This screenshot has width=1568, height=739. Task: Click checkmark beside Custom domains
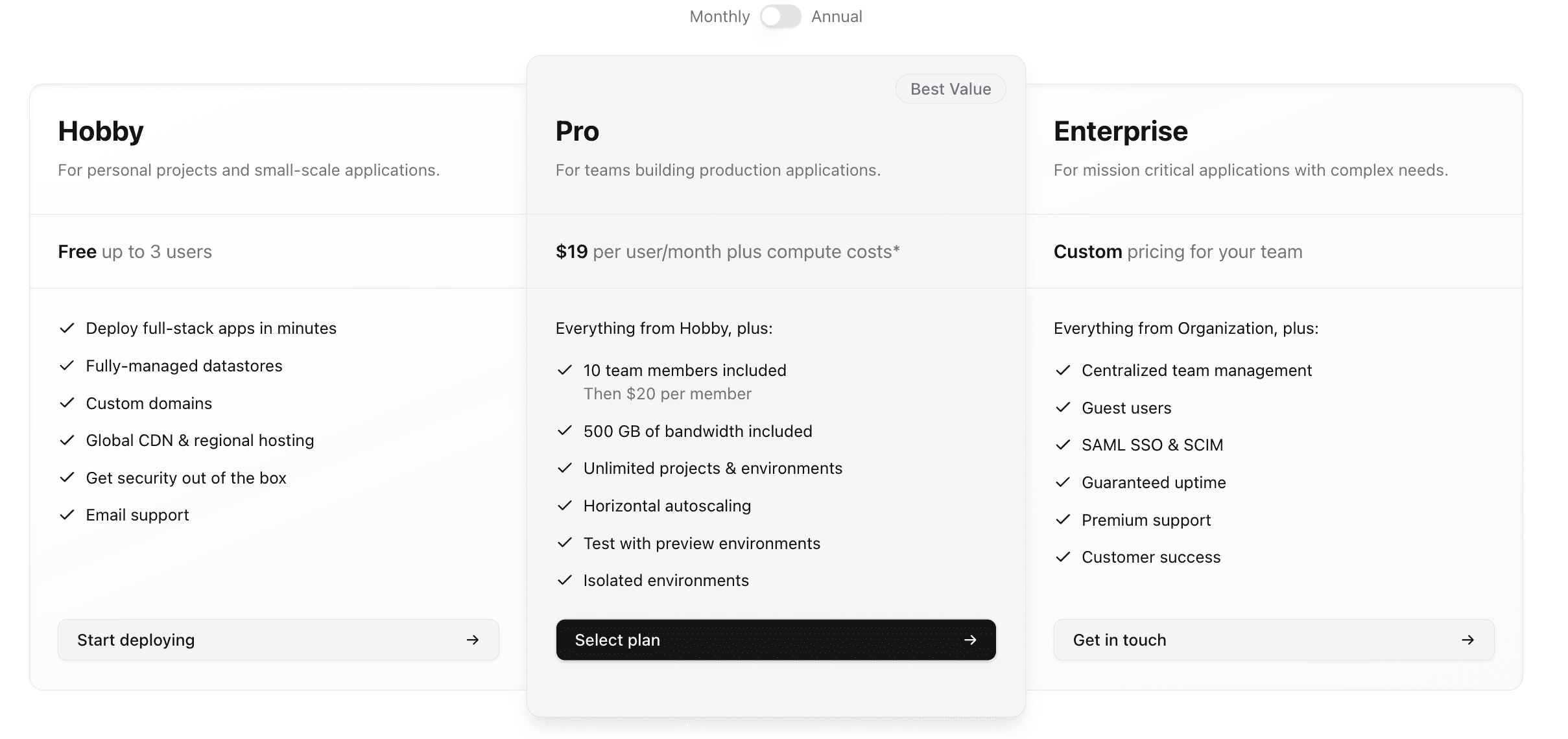tap(67, 403)
